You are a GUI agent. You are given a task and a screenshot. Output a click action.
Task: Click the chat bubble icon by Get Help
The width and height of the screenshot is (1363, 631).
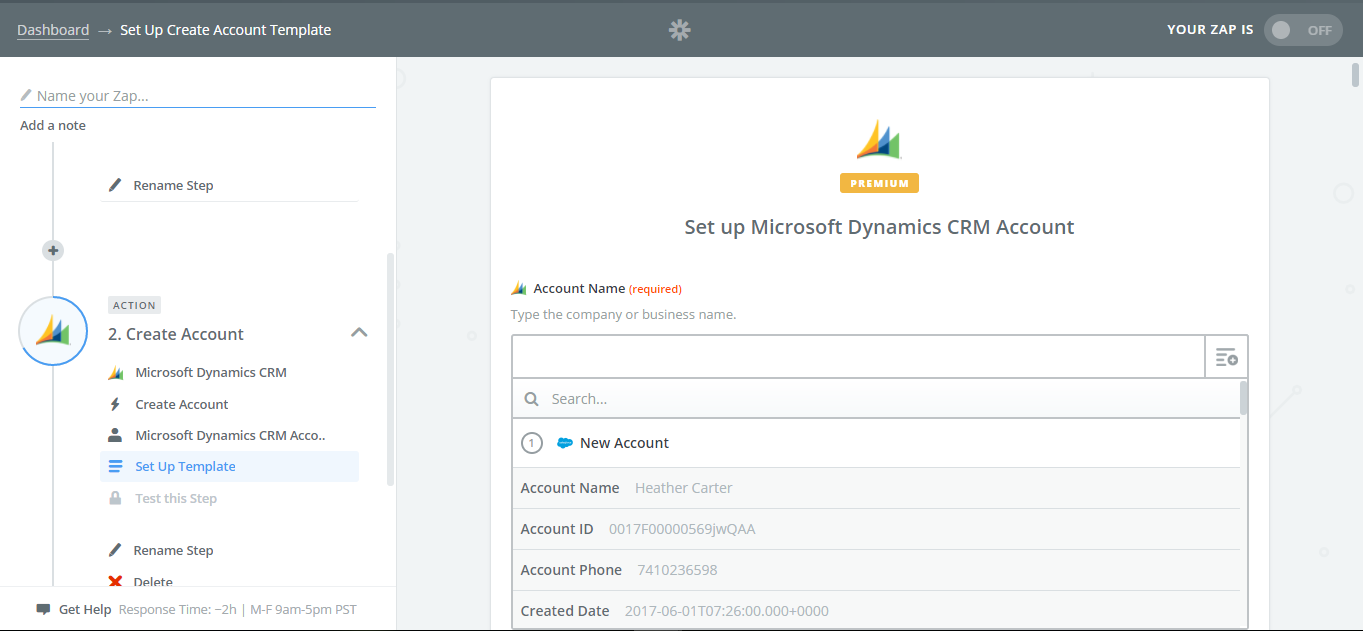pos(43,610)
